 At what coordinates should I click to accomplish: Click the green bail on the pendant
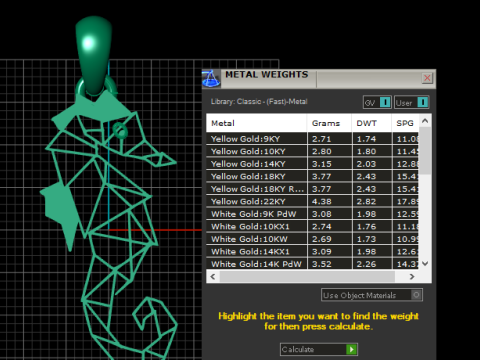click(x=93, y=55)
